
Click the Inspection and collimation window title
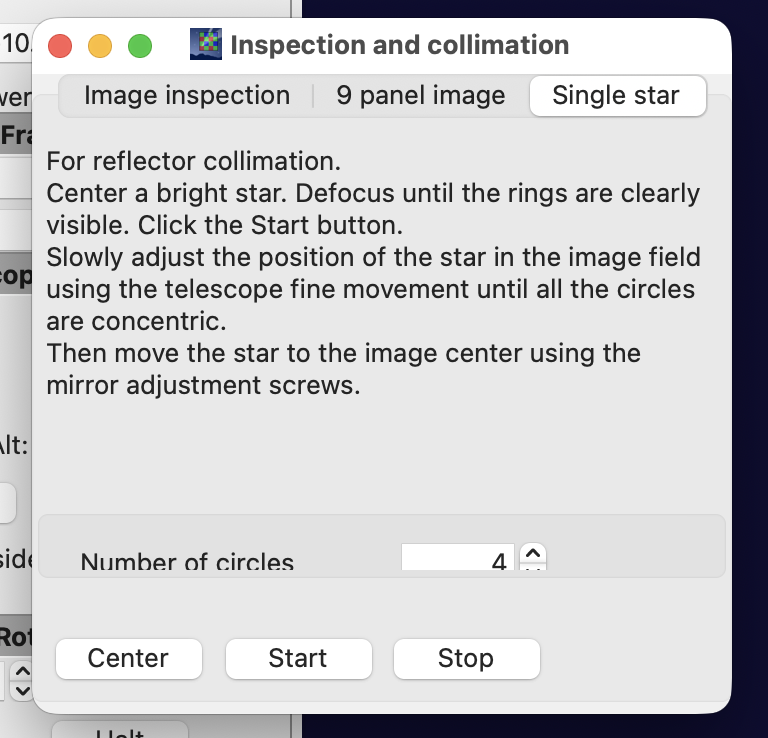400,45
